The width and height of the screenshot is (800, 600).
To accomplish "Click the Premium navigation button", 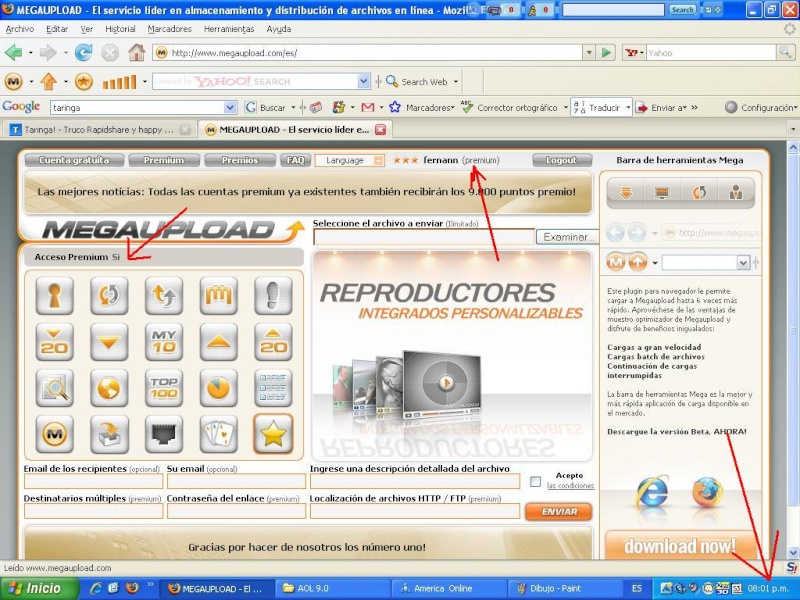I will pos(164,160).
